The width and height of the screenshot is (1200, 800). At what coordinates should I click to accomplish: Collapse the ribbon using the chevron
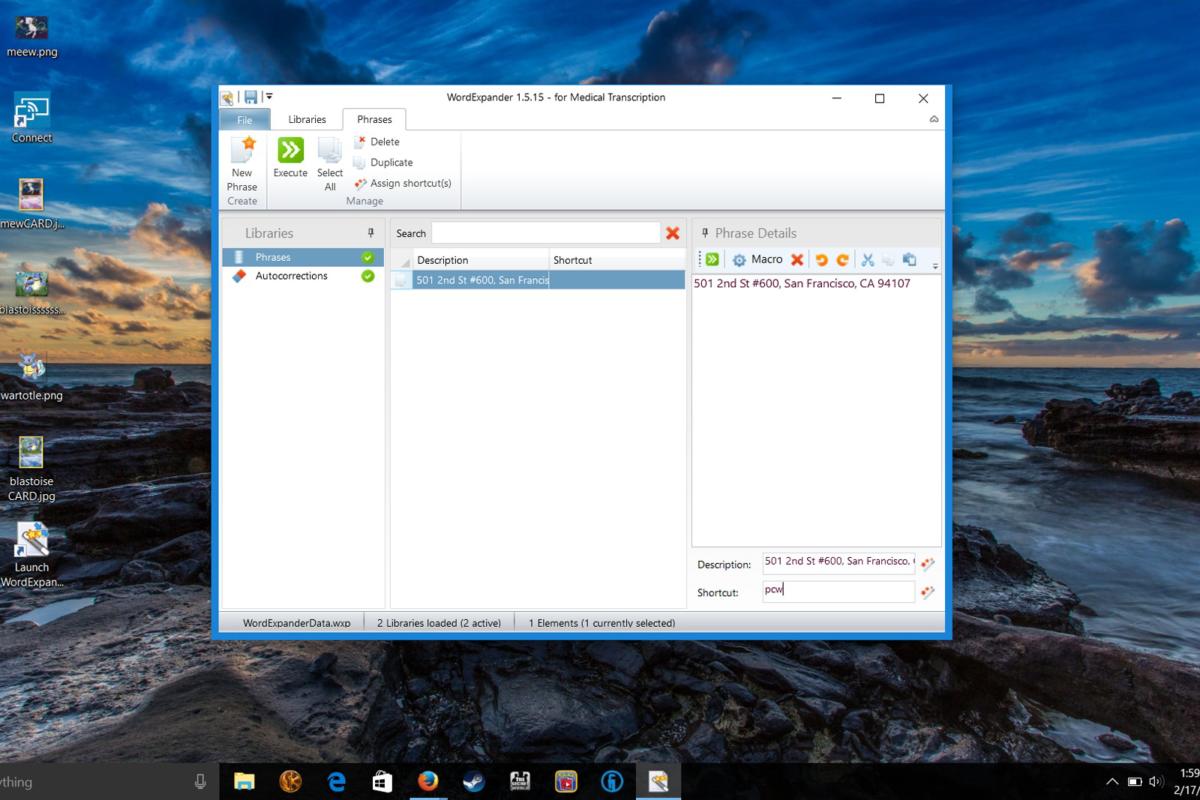click(934, 119)
